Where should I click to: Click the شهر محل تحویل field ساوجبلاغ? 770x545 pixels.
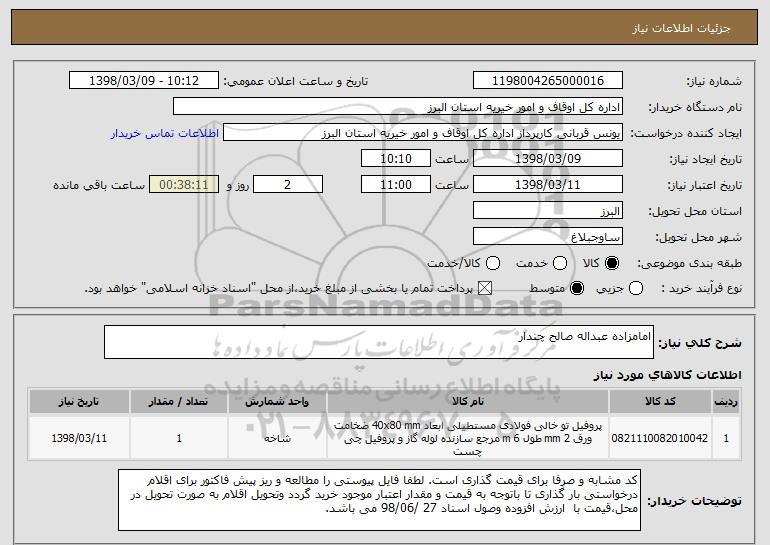[x=548, y=237]
